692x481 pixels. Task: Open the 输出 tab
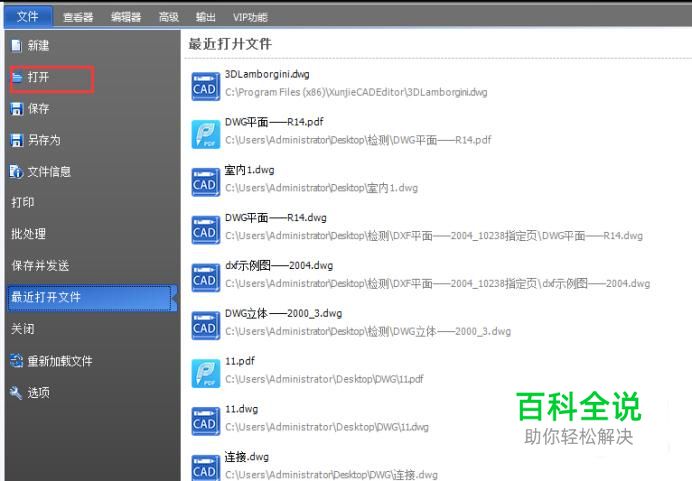pyautogui.click(x=206, y=17)
